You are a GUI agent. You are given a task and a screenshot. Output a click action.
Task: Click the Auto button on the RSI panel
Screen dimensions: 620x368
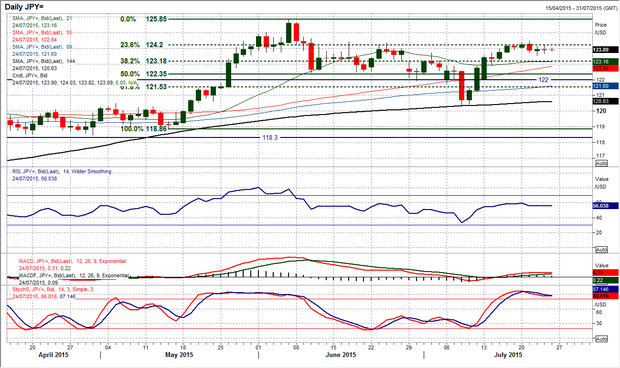pos(601,250)
